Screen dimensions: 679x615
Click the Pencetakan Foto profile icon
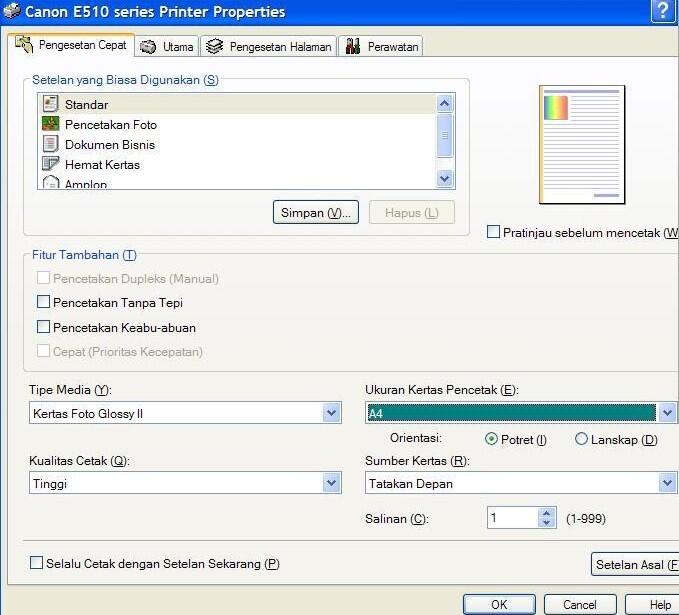tap(51, 124)
